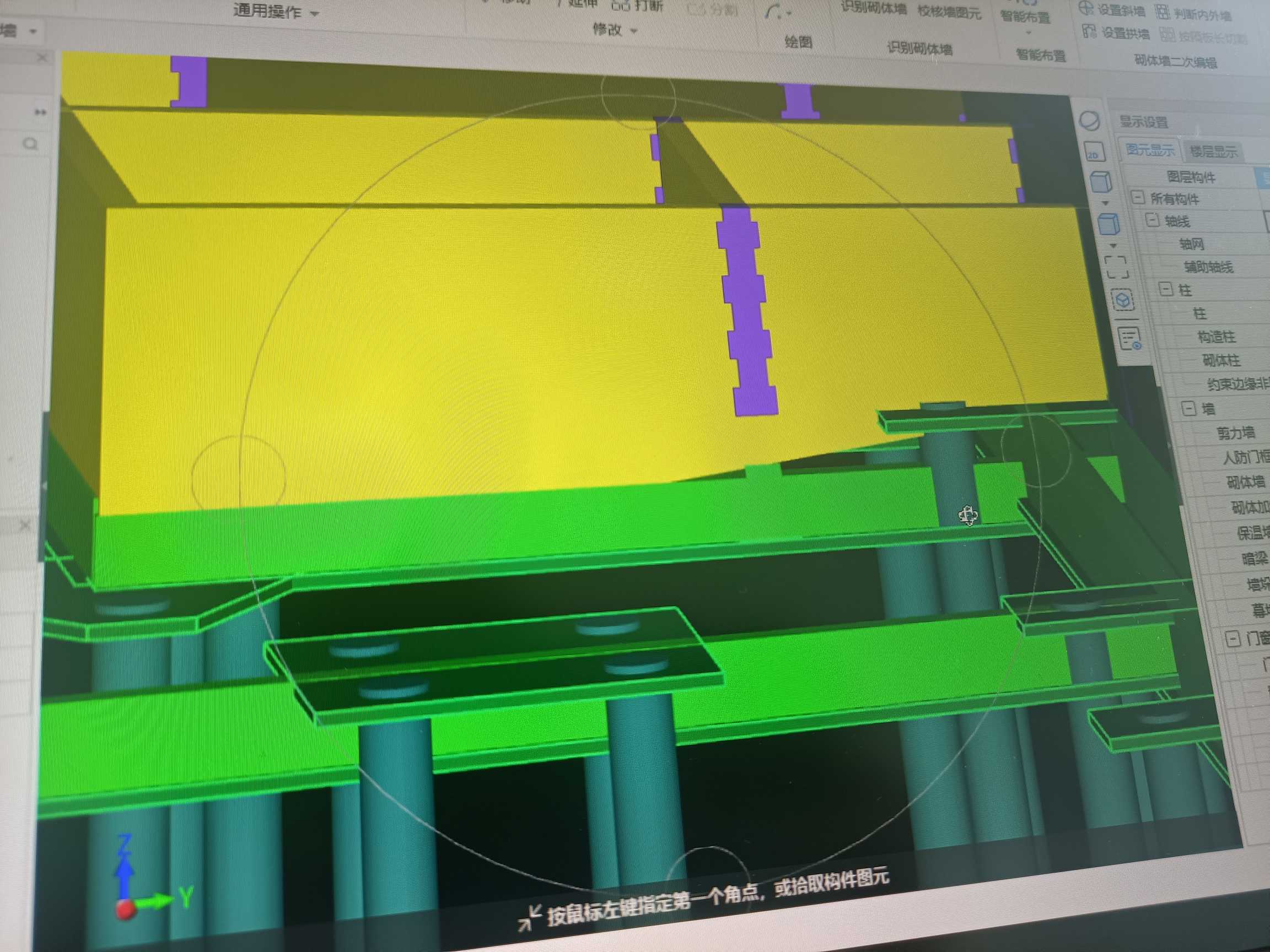The height and width of the screenshot is (952, 1270).
Task: Select the 砌体柱 row
Action: 1221,360
